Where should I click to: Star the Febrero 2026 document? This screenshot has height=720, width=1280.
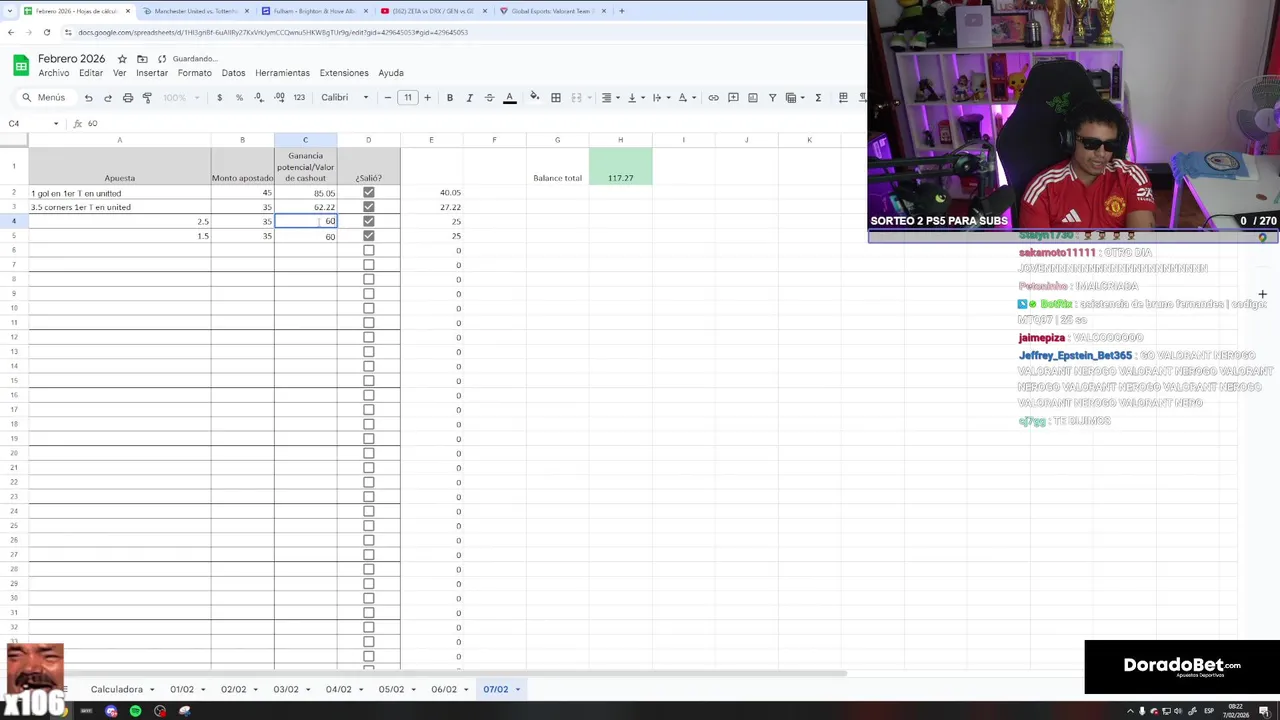(x=122, y=59)
